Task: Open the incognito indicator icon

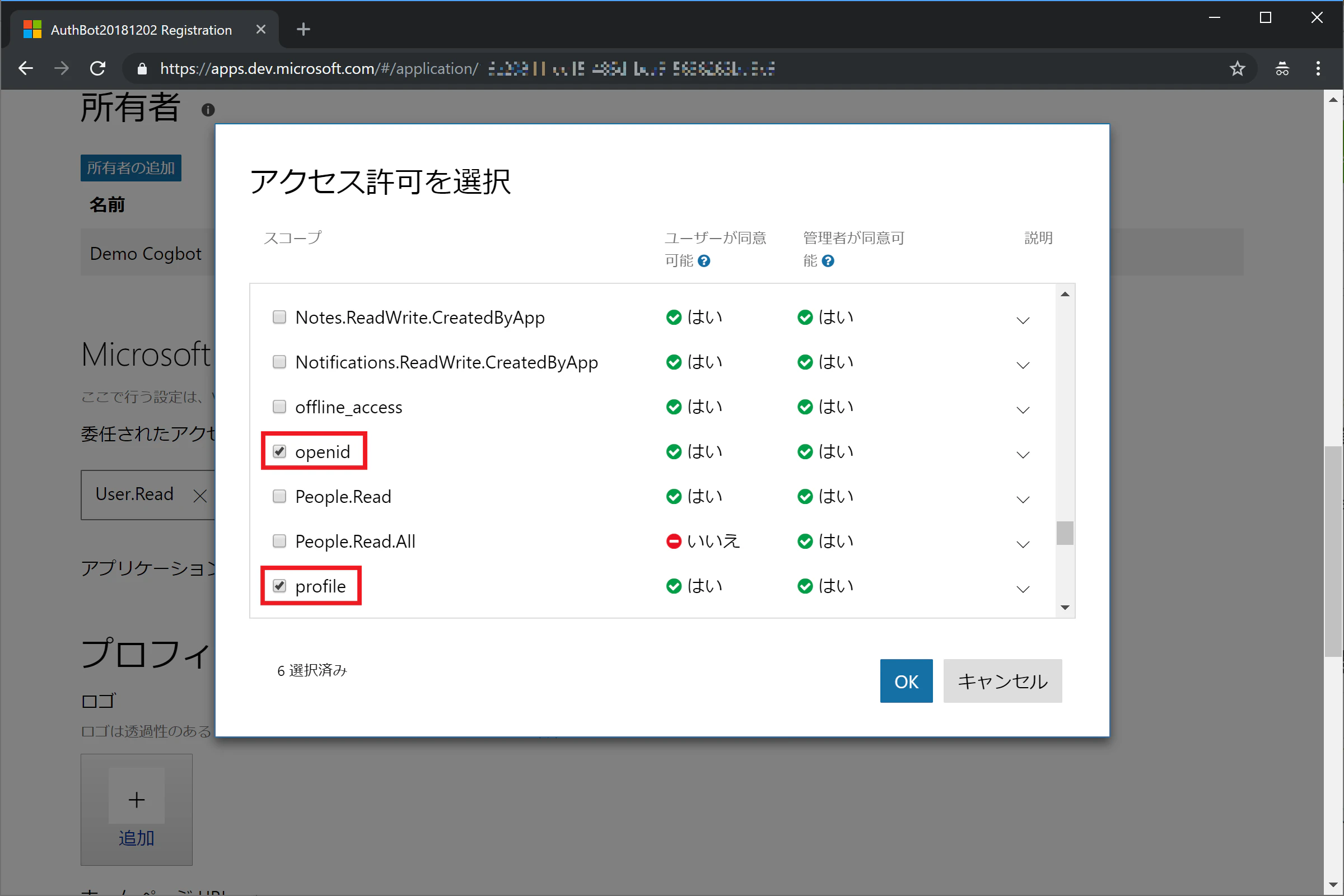Action: [1282, 68]
